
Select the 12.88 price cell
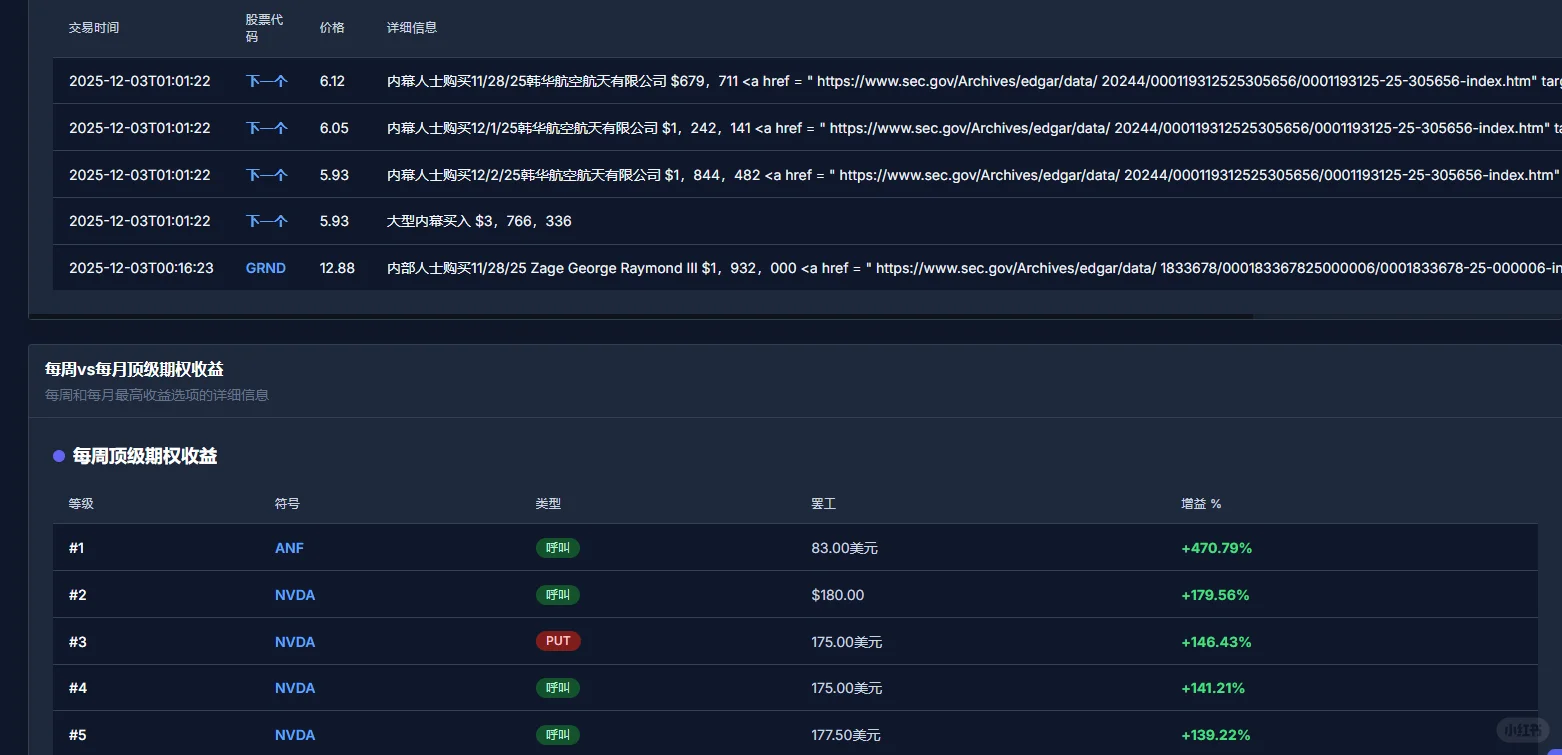coord(337,268)
